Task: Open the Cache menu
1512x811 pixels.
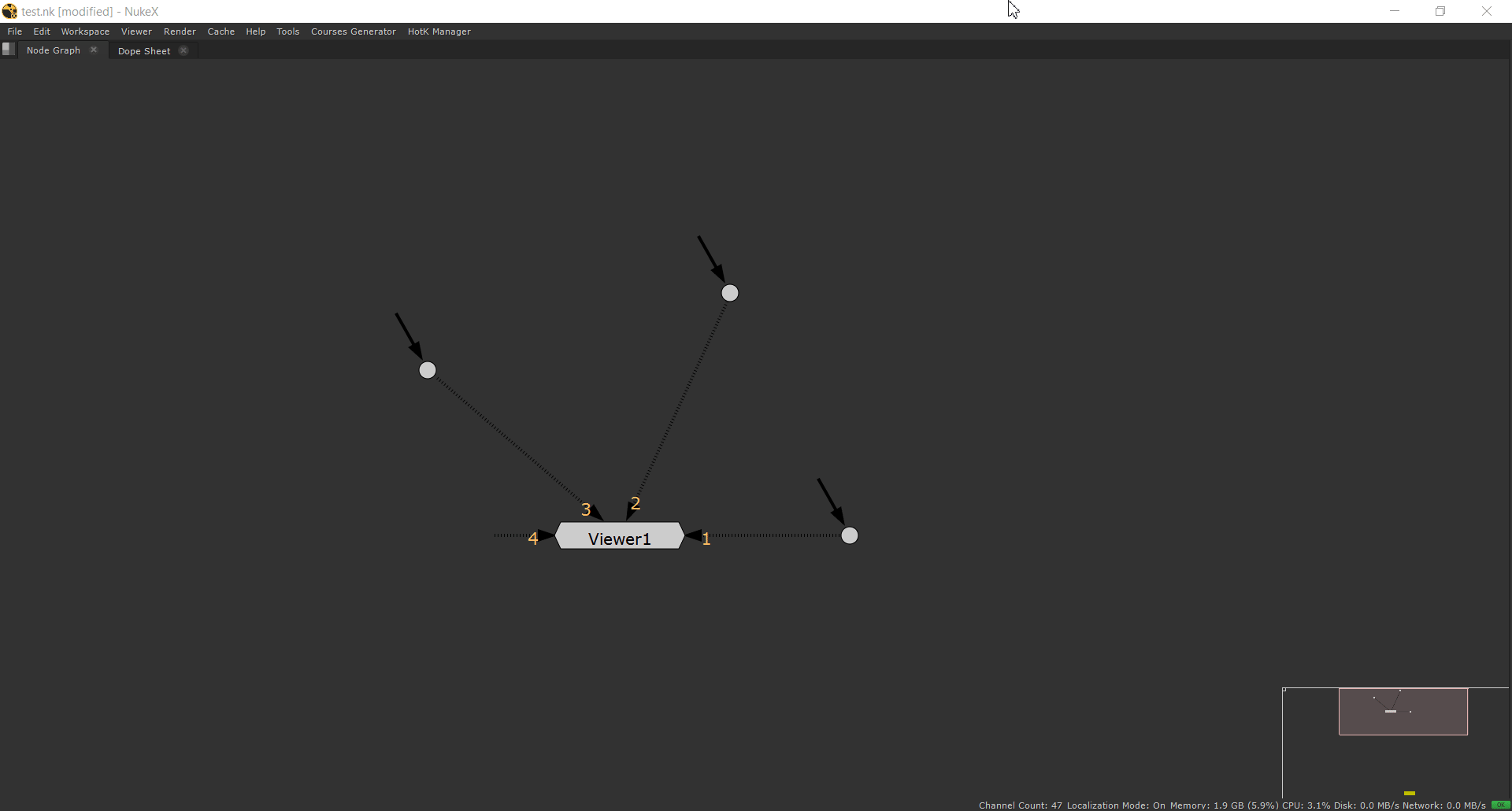Action: (220, 31)
